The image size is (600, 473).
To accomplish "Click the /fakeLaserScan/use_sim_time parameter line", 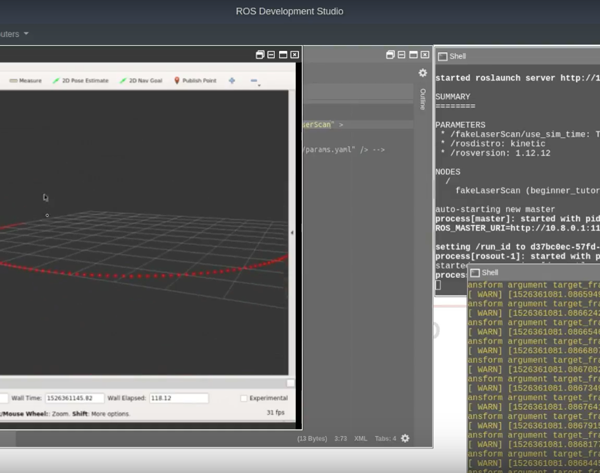I will [x=520, y=134].
